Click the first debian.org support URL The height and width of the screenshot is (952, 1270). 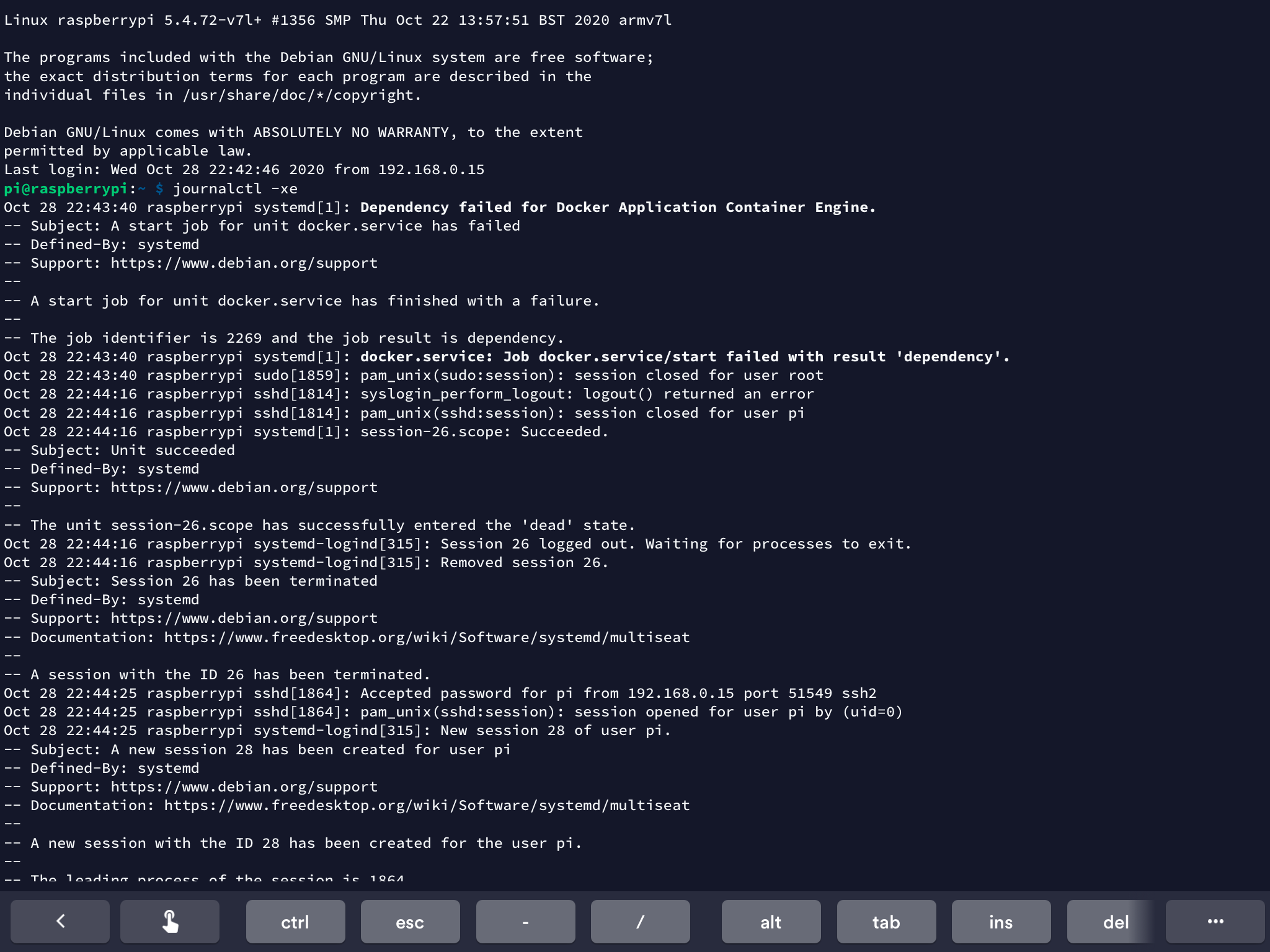244,263
